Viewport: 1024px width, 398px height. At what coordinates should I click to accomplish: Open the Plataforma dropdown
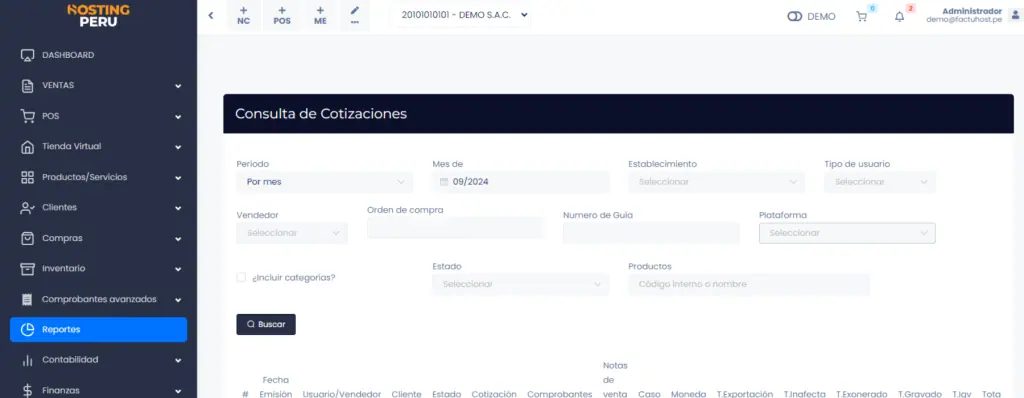(x=847, y=233)
